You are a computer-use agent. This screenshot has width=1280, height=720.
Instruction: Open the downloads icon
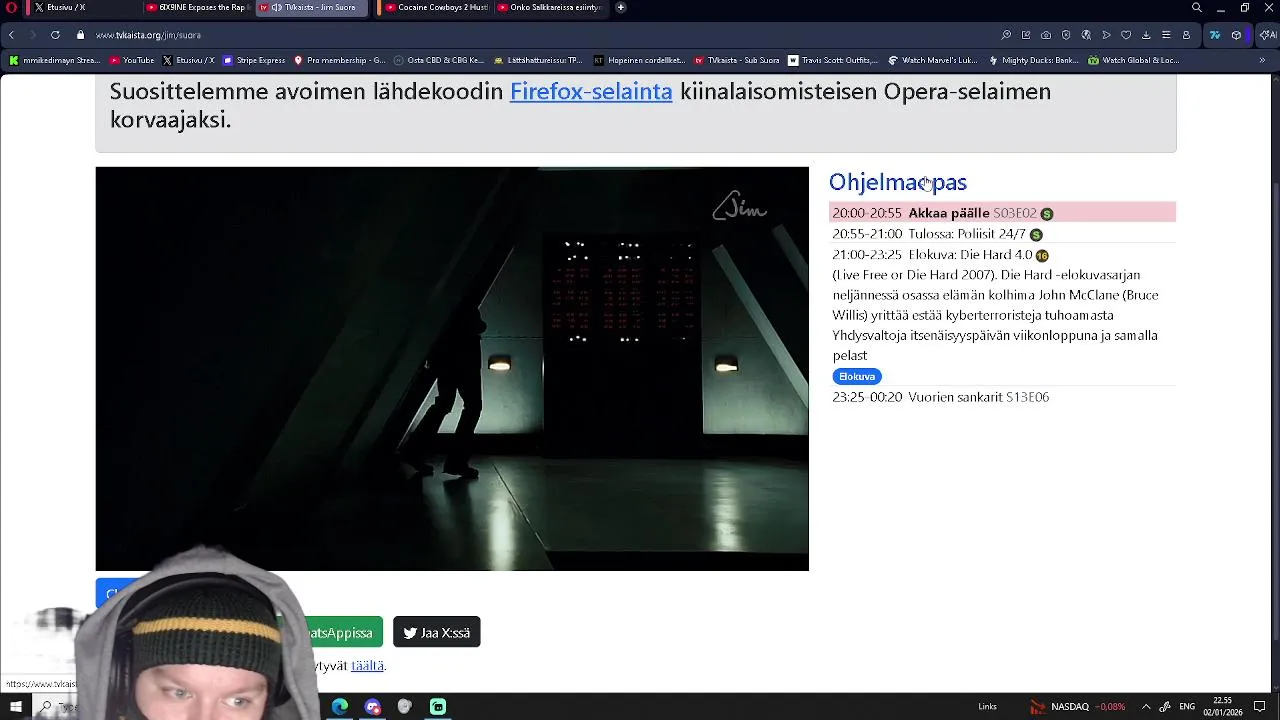(x=1146, y=35)
